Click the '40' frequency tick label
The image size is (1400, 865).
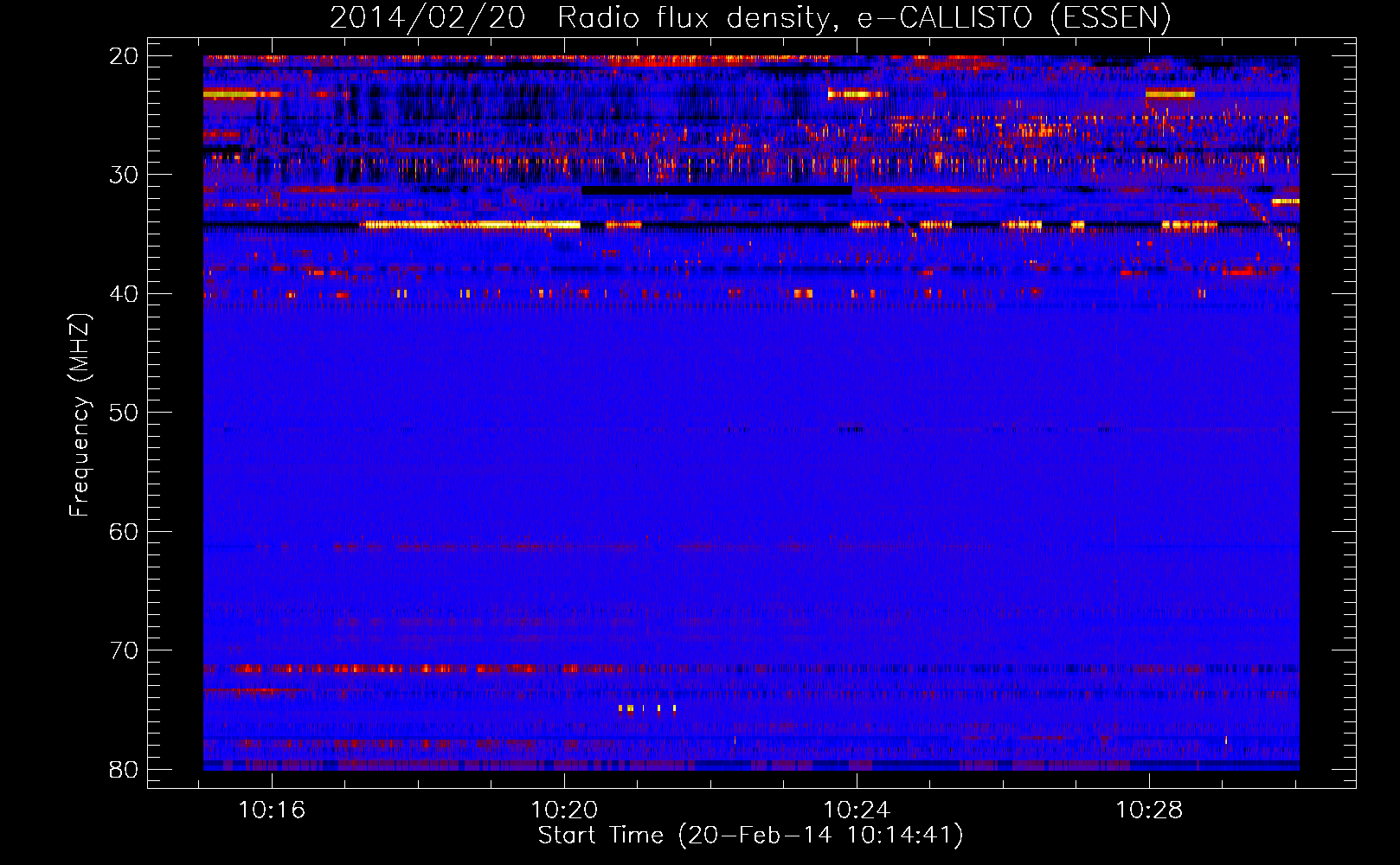click(124, 294)
